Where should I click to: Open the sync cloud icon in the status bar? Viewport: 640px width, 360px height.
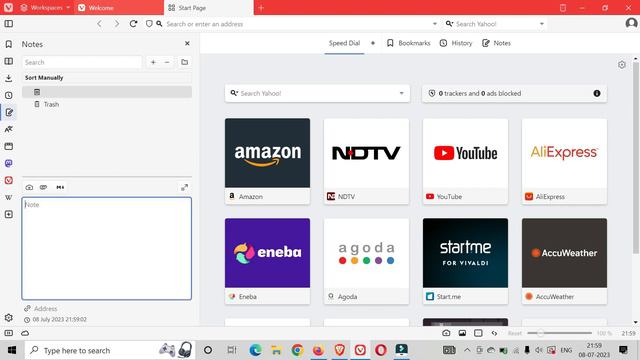(x=25, y=333)
